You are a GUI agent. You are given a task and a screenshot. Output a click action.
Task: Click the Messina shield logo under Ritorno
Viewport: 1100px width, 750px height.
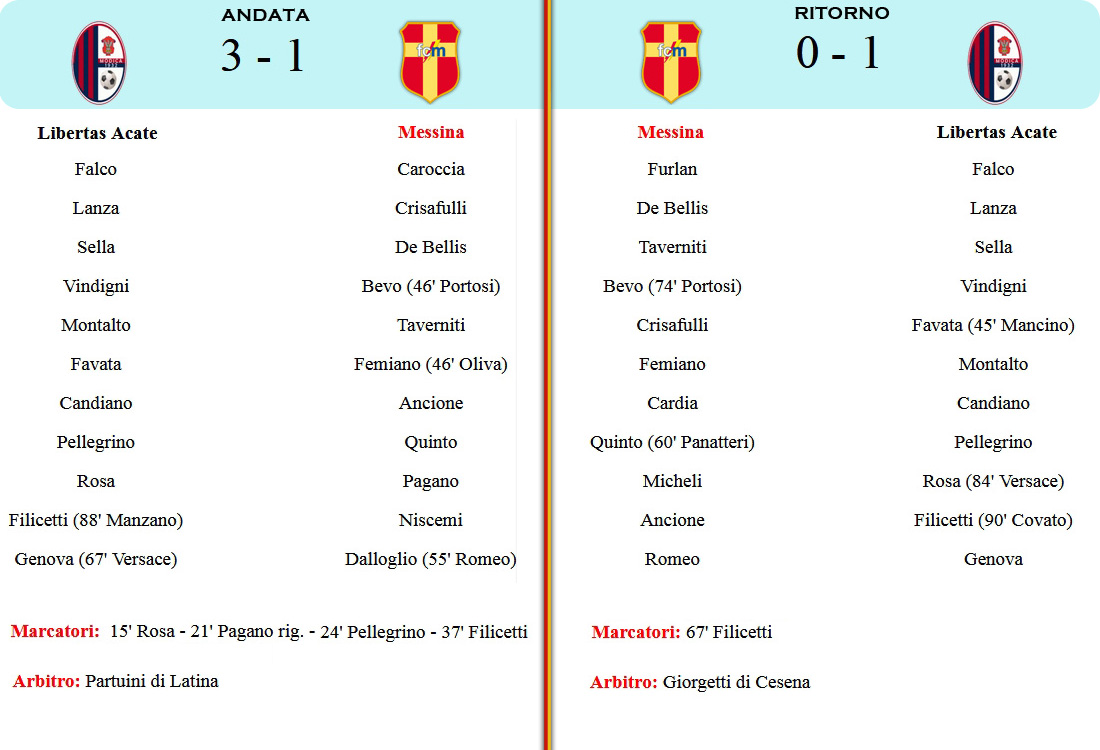tap(671, 62)
